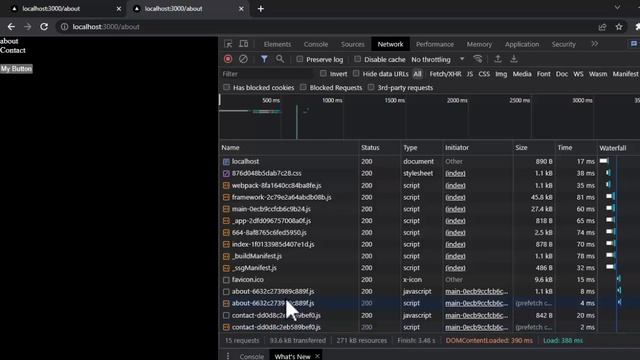Sort requests by Time column header
The image size is (640, 360).
[x=576, y=148]
